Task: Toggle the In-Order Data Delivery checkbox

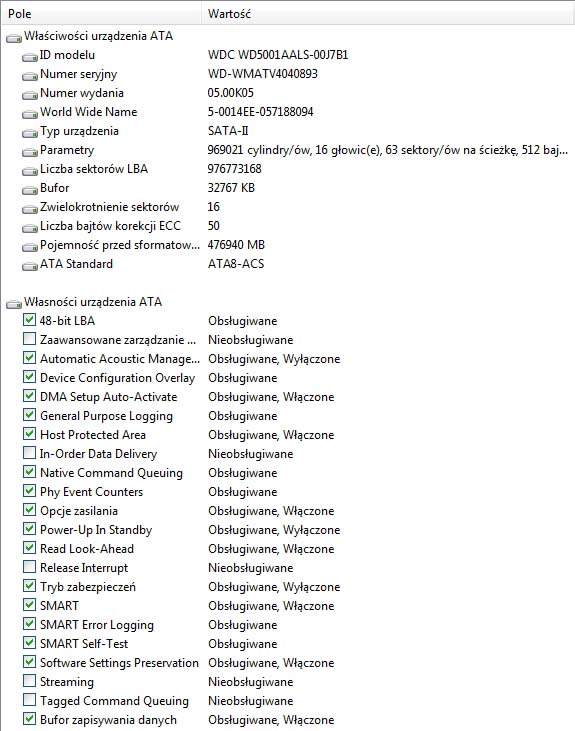Action: 29,452
